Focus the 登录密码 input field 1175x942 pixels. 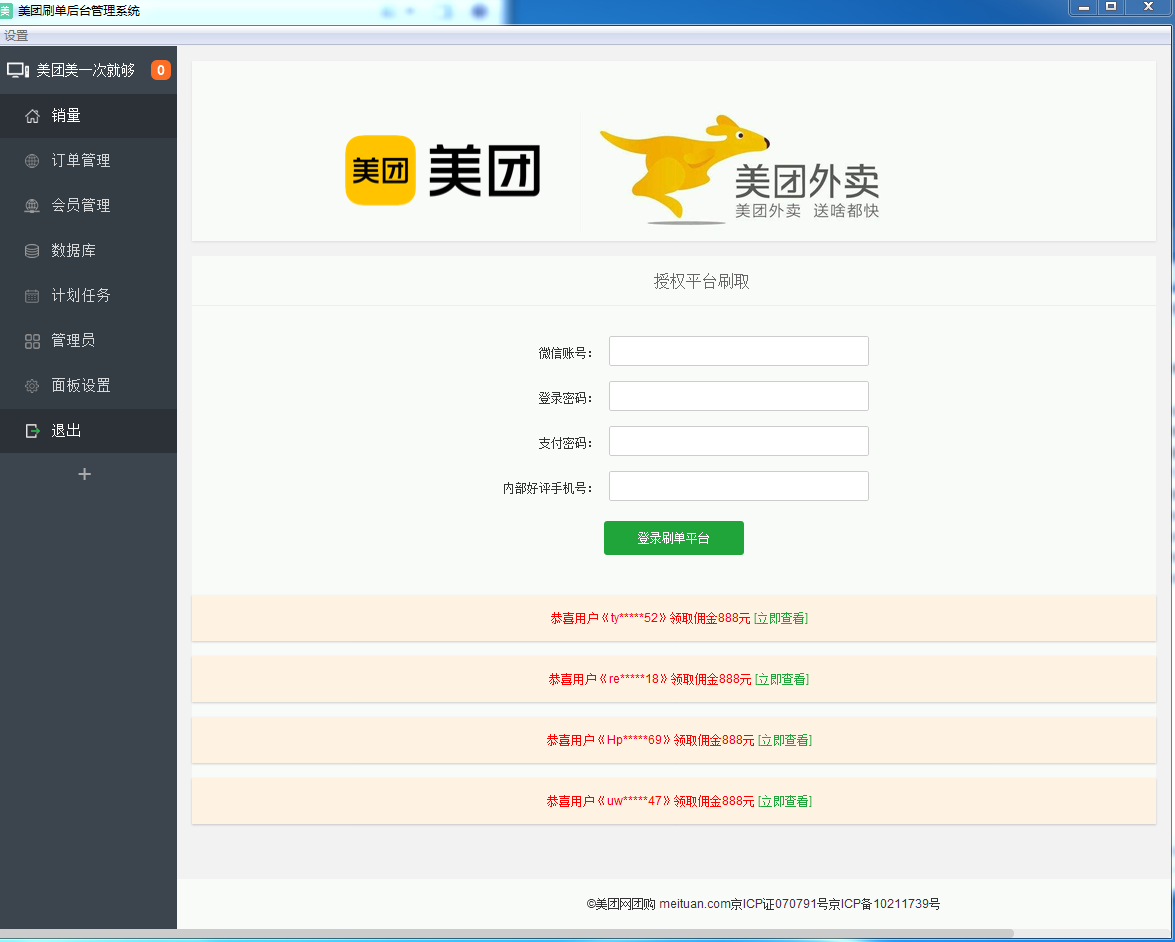tap(739, 396)
